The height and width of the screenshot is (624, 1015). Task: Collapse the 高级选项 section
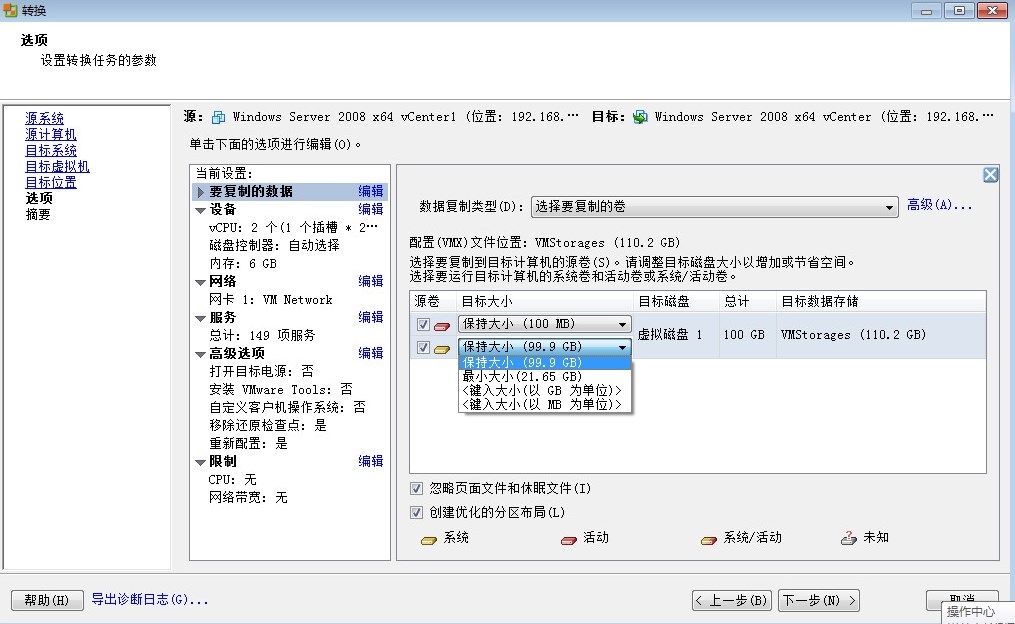pyautogui.click(x=201, y=354)
